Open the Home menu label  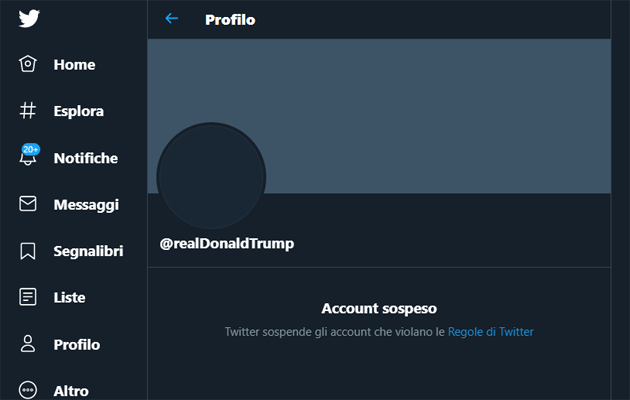point(74,64)
